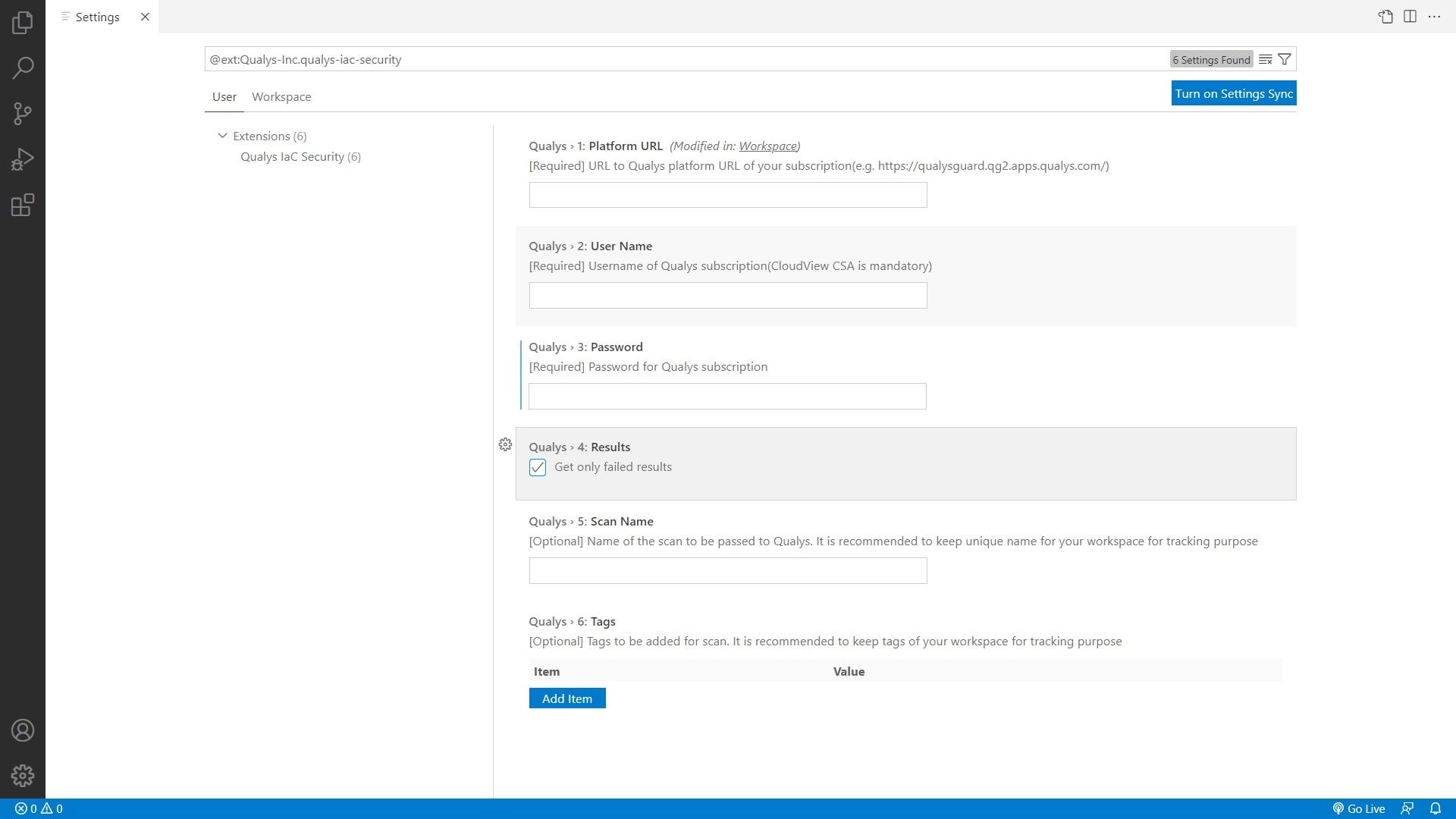Open Manage gear at bottom of activity bar

coord(23,776)
